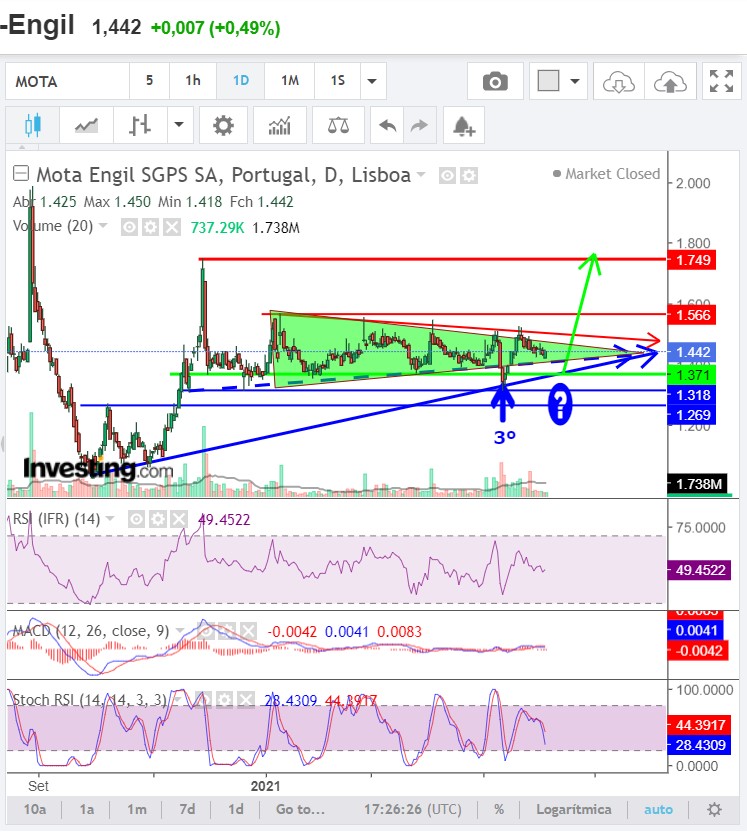This screenshot has height=832, width=747.
Task: Hide the Volume indicator via eye icon
Action: (x=129, y=228)
